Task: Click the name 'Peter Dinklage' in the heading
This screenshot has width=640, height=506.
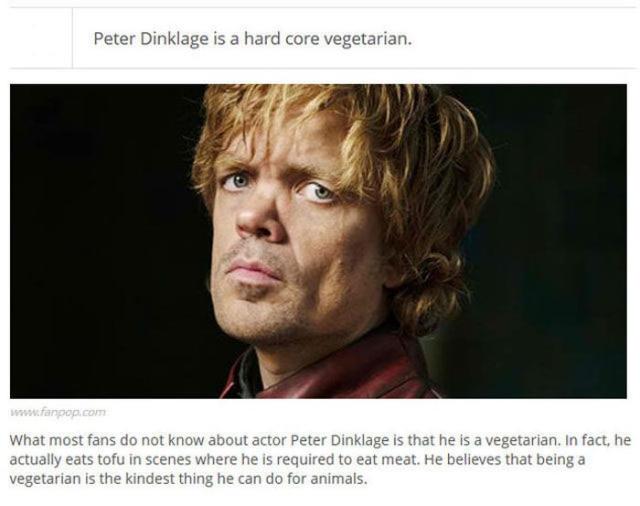Action: point(151,39)
